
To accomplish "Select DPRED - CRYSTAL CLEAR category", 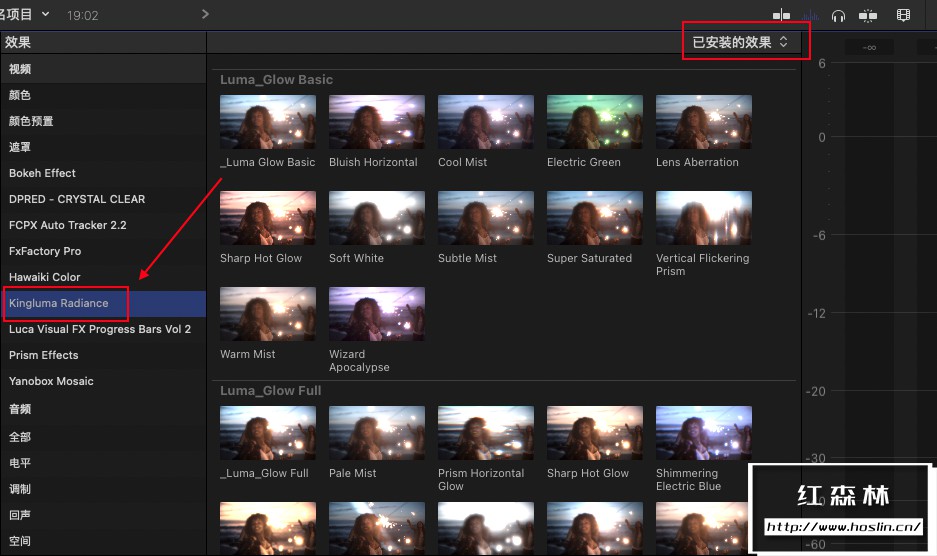I will pos(103,199).
